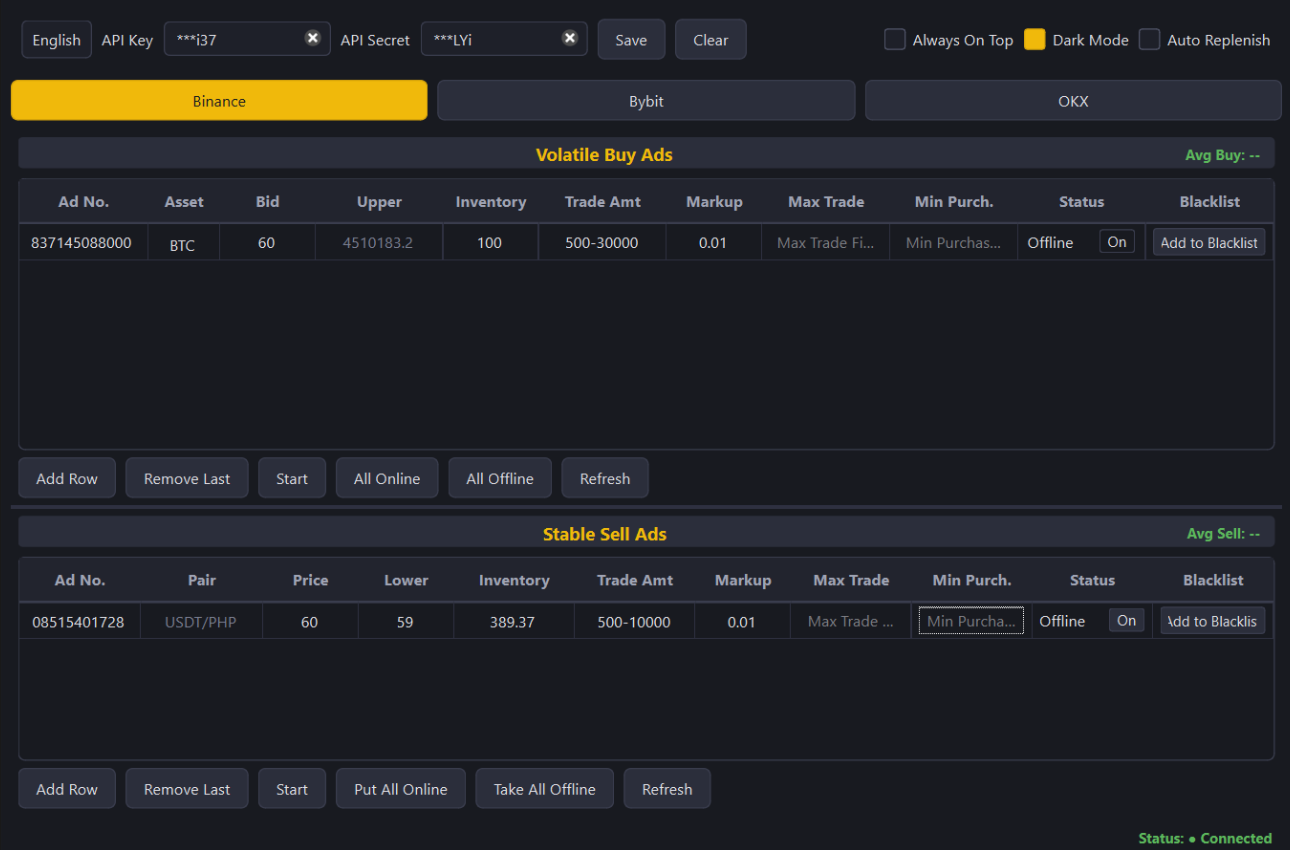Open the English language selector

coord(56,39)
